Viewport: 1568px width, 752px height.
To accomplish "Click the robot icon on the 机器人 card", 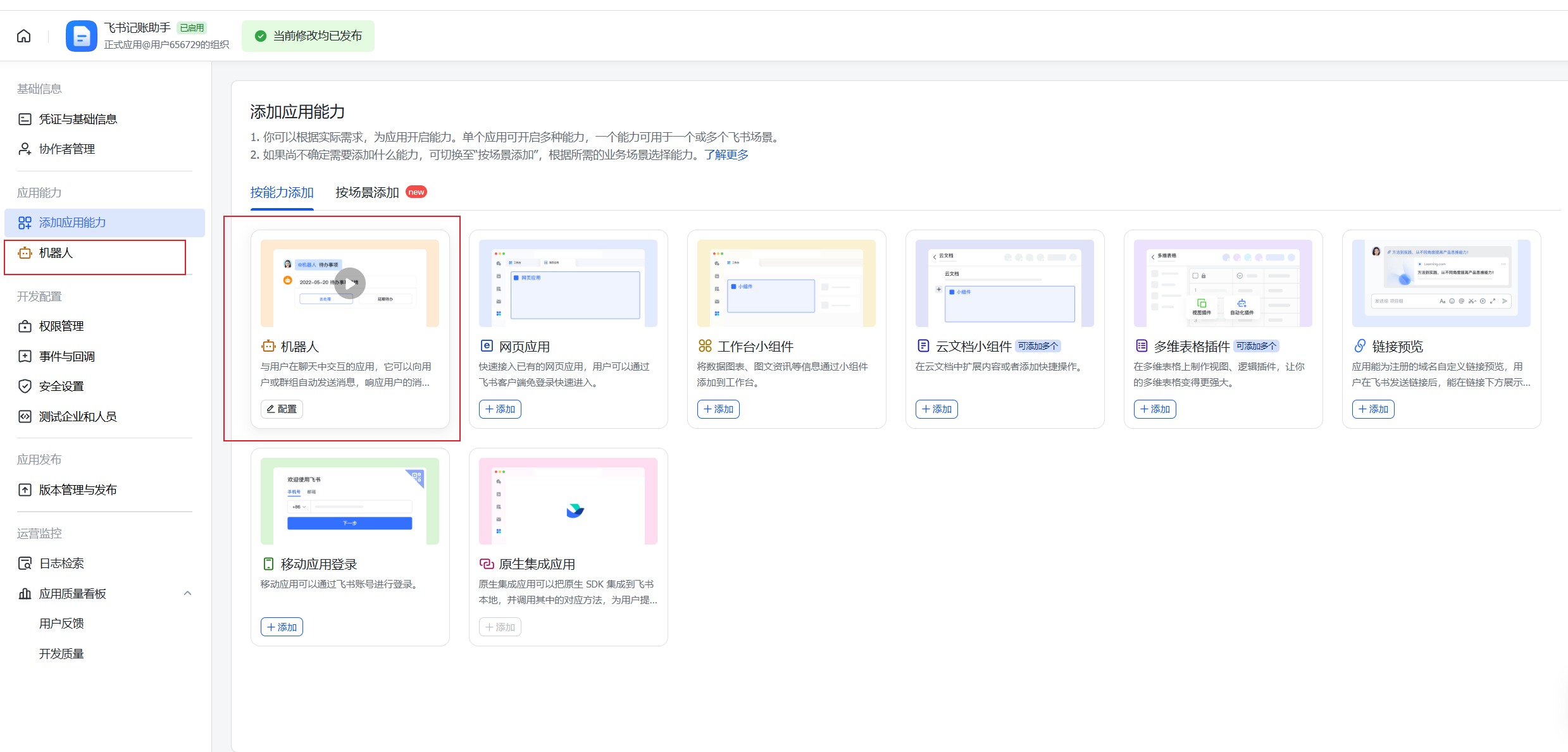I will click(268, 346).
